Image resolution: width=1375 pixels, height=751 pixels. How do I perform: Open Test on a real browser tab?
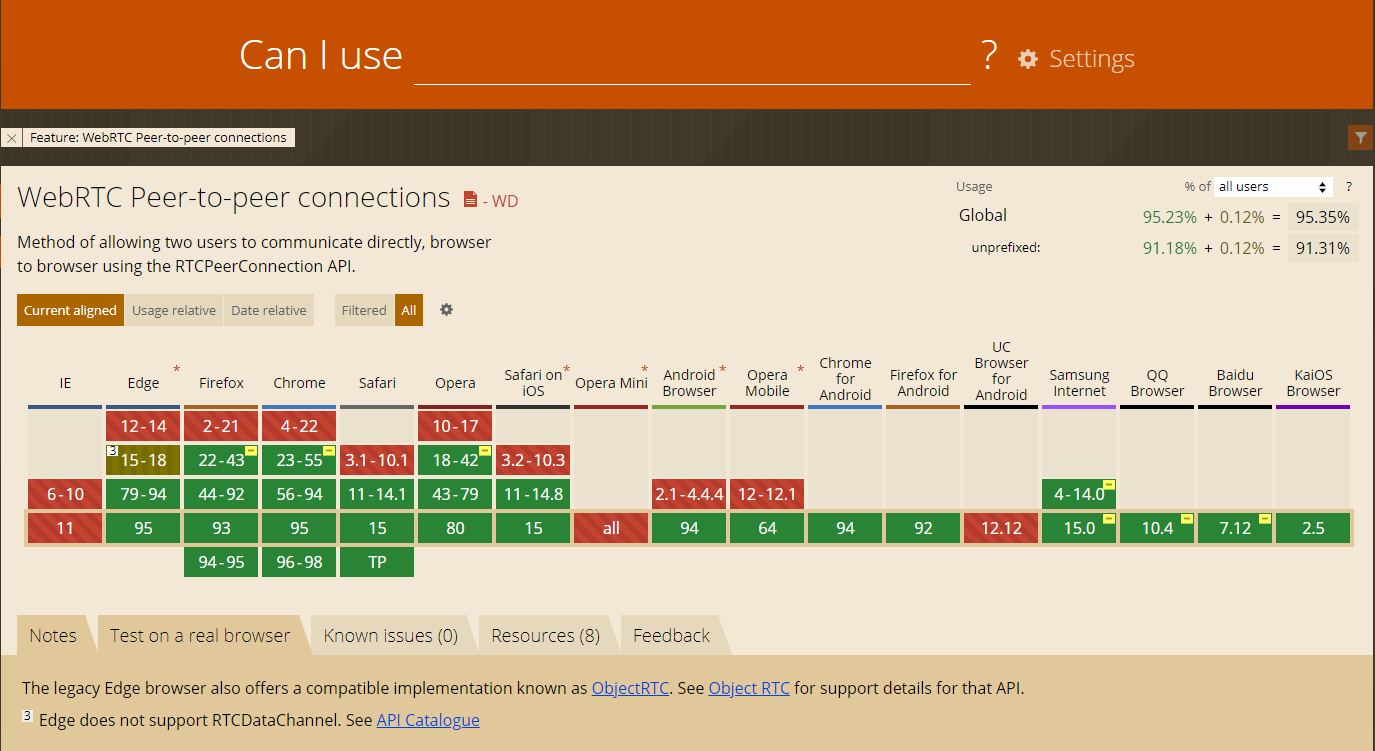coord(200,635)
